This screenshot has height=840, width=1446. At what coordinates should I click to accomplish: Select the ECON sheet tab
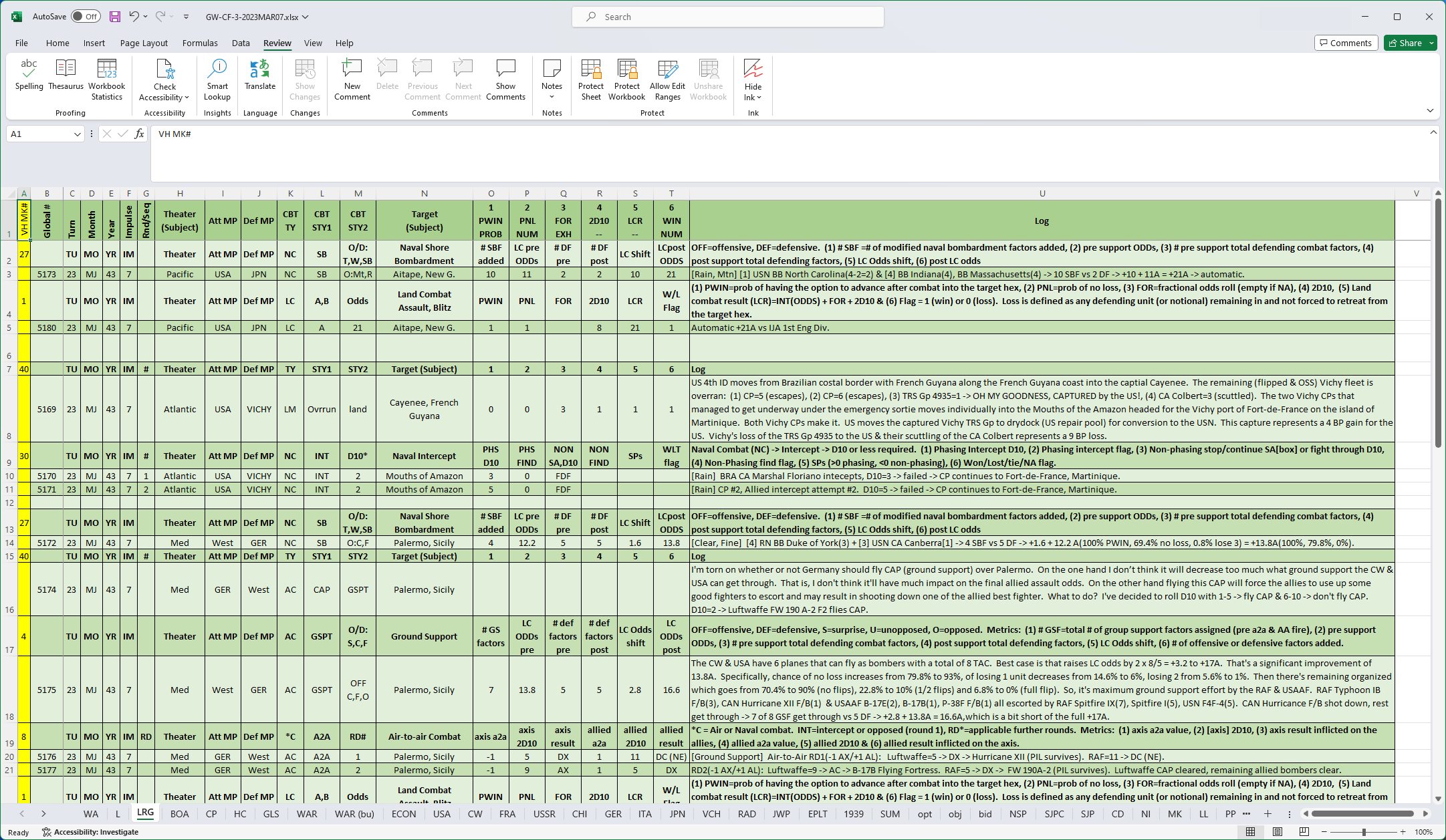404,813
